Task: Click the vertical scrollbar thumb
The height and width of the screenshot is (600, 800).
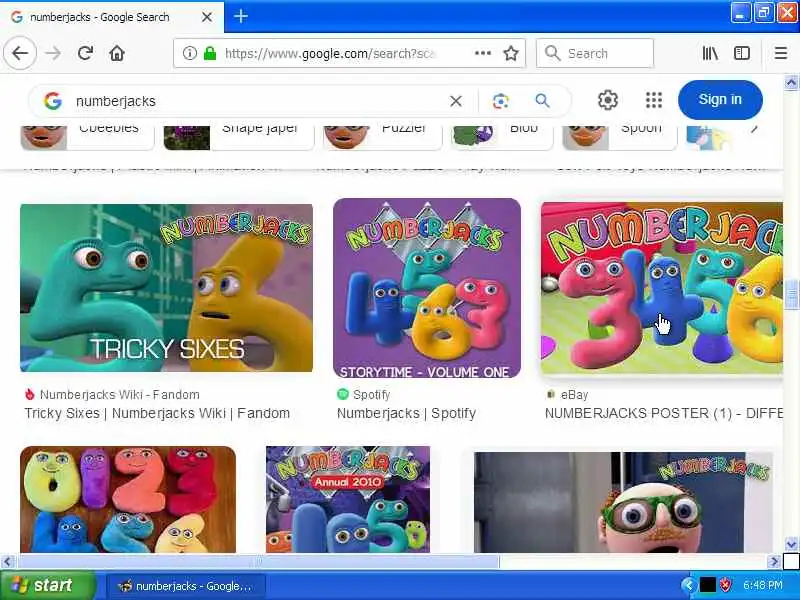Action: (x=791, y=294)
